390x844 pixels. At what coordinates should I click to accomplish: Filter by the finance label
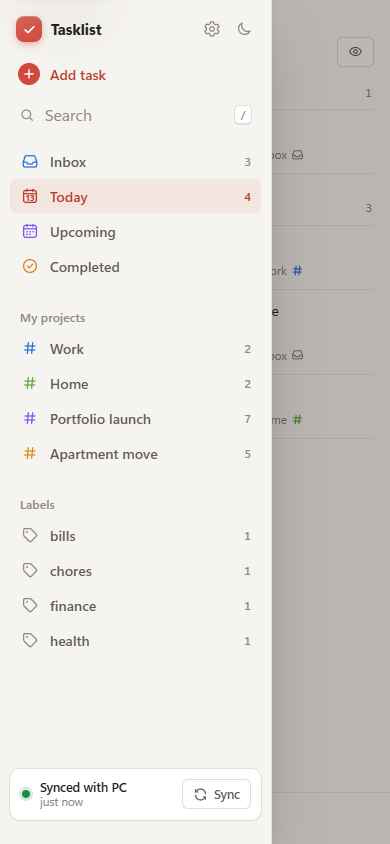point(136,606)
